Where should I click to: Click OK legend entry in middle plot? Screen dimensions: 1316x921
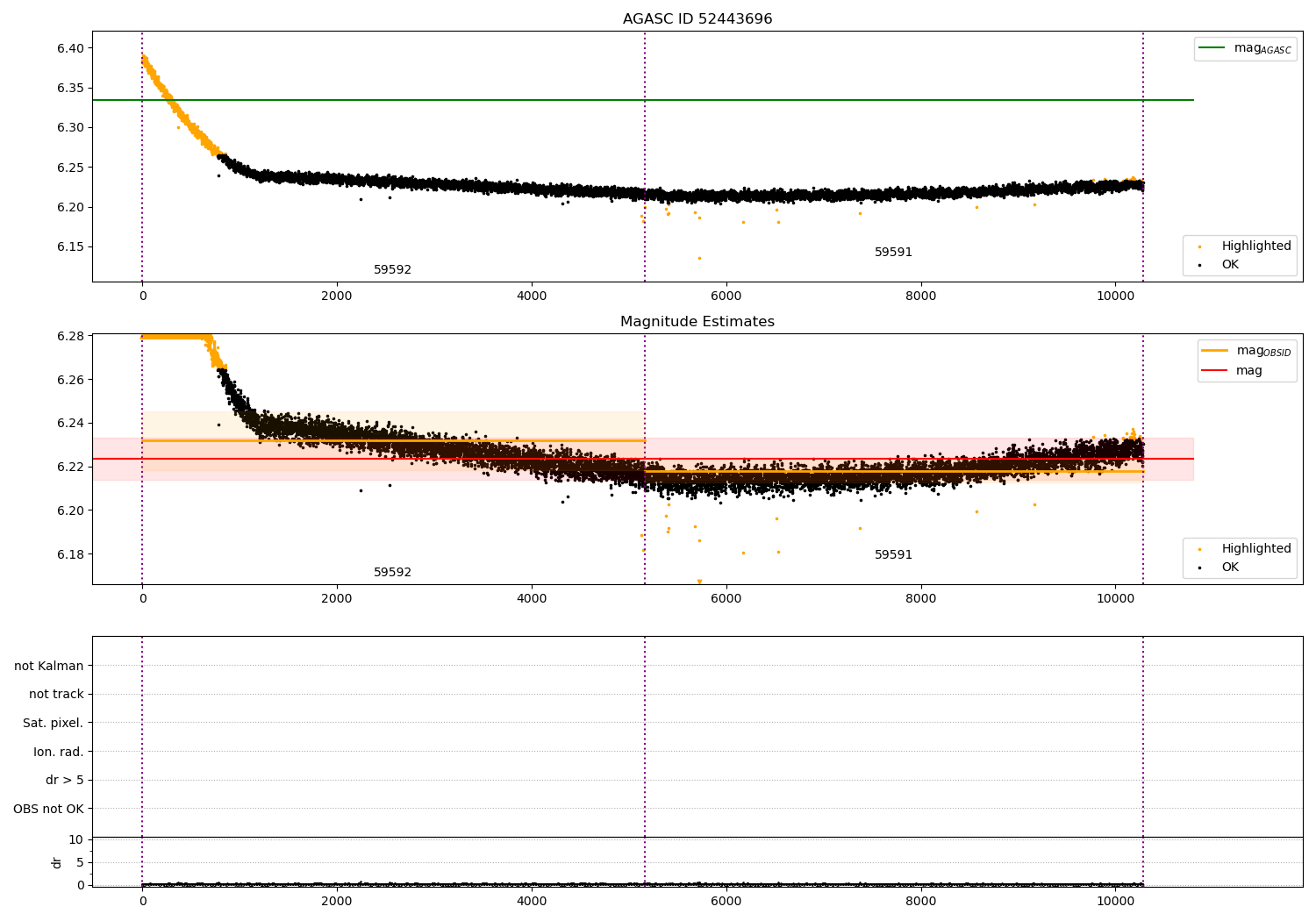(1218, 568)
